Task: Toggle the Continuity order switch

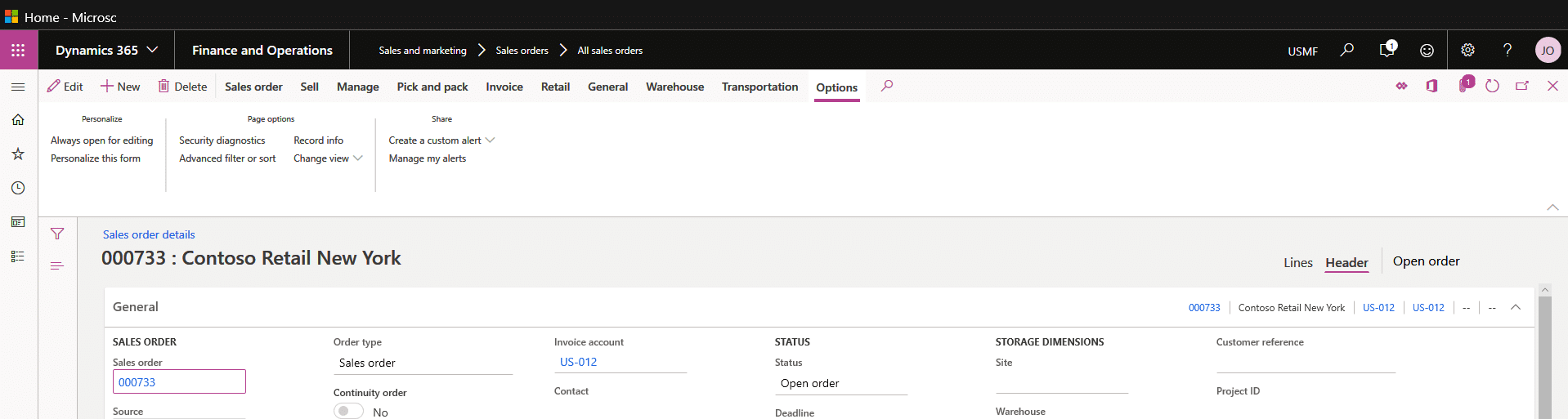Action: pyautogui.click(x=348, y=412)
